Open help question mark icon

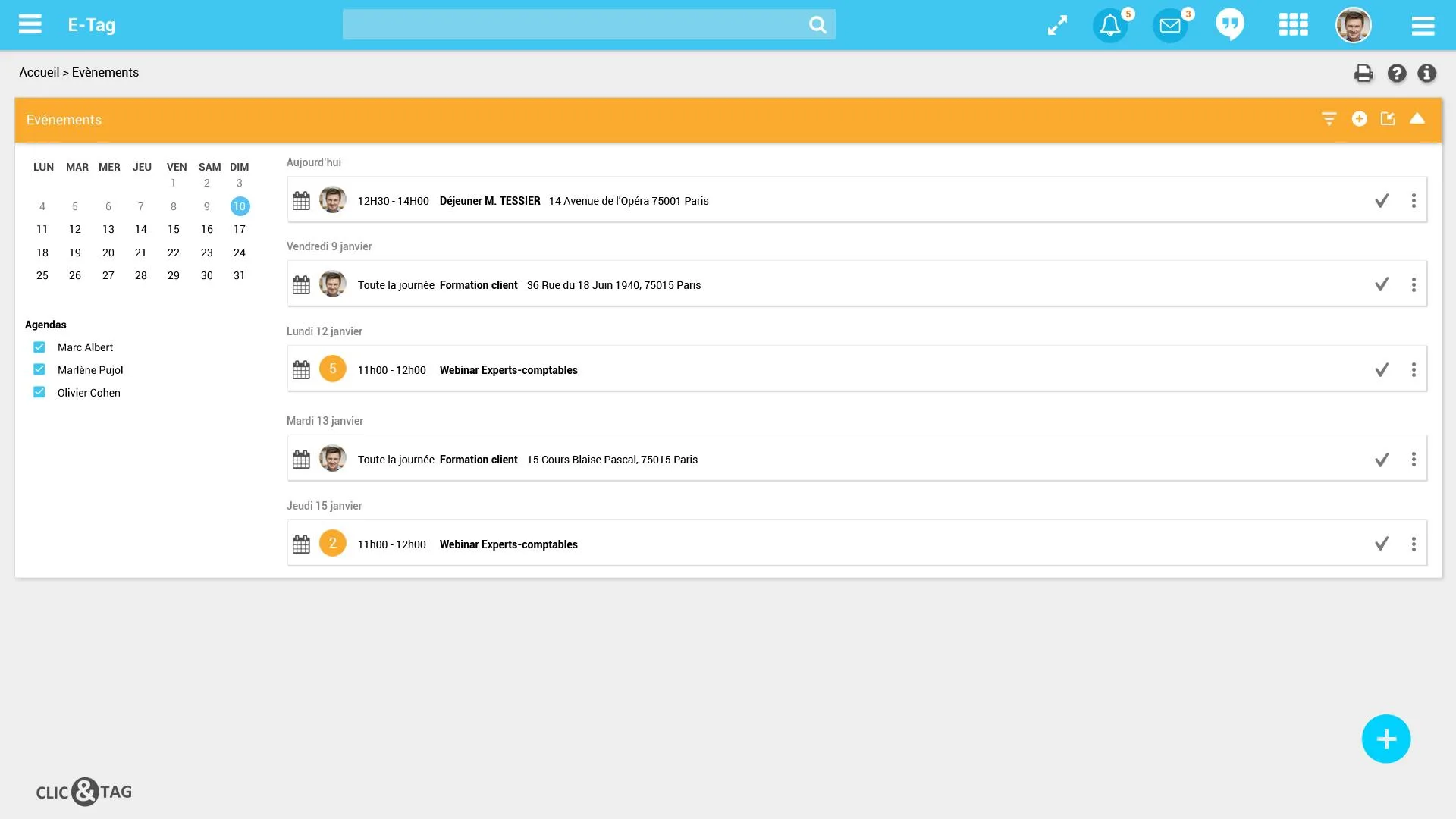click(x=1397, y=73)
